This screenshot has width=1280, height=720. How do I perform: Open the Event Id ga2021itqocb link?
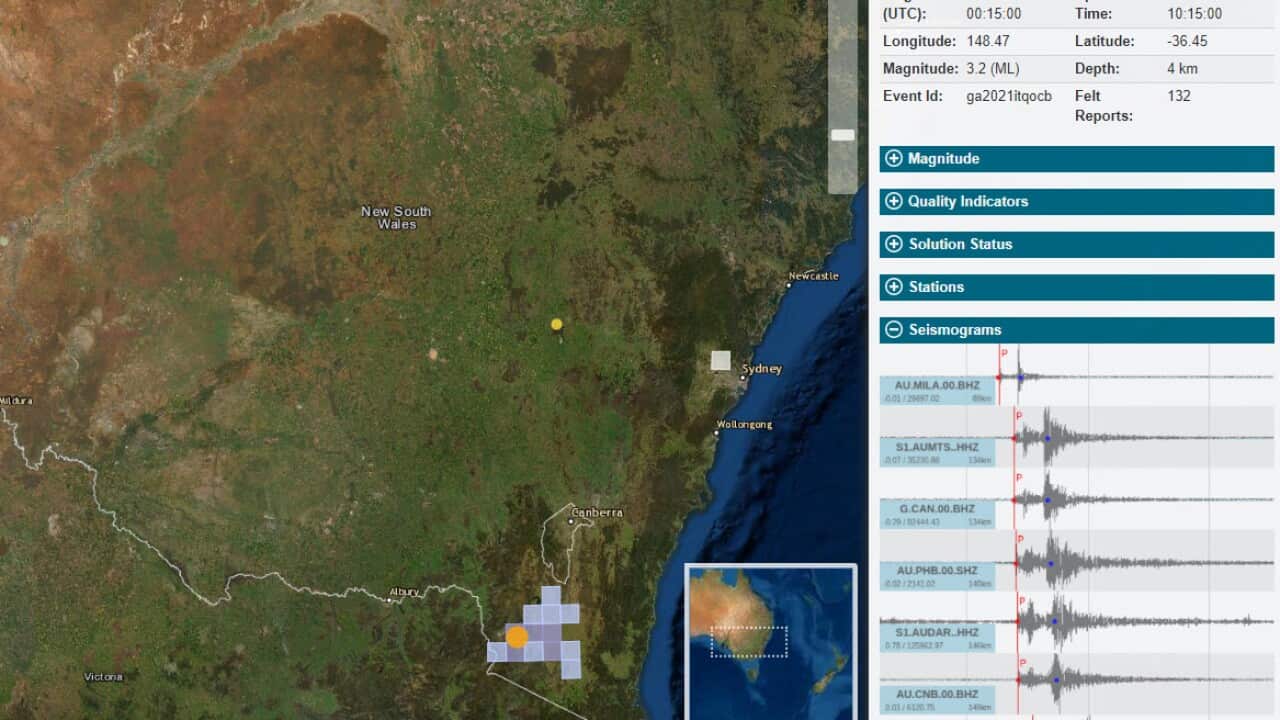1008,96
